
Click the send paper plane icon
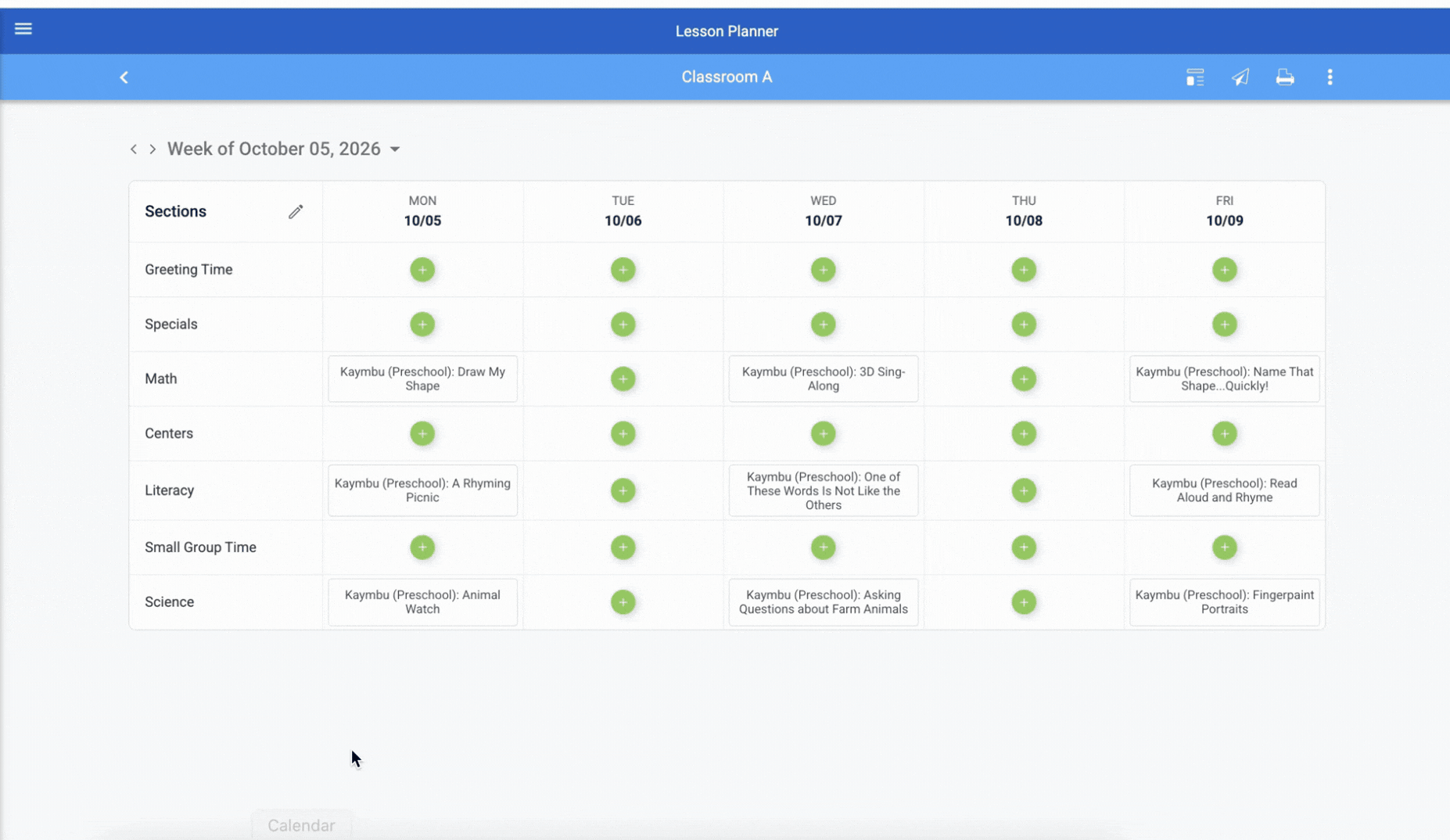click(1240, 77)
